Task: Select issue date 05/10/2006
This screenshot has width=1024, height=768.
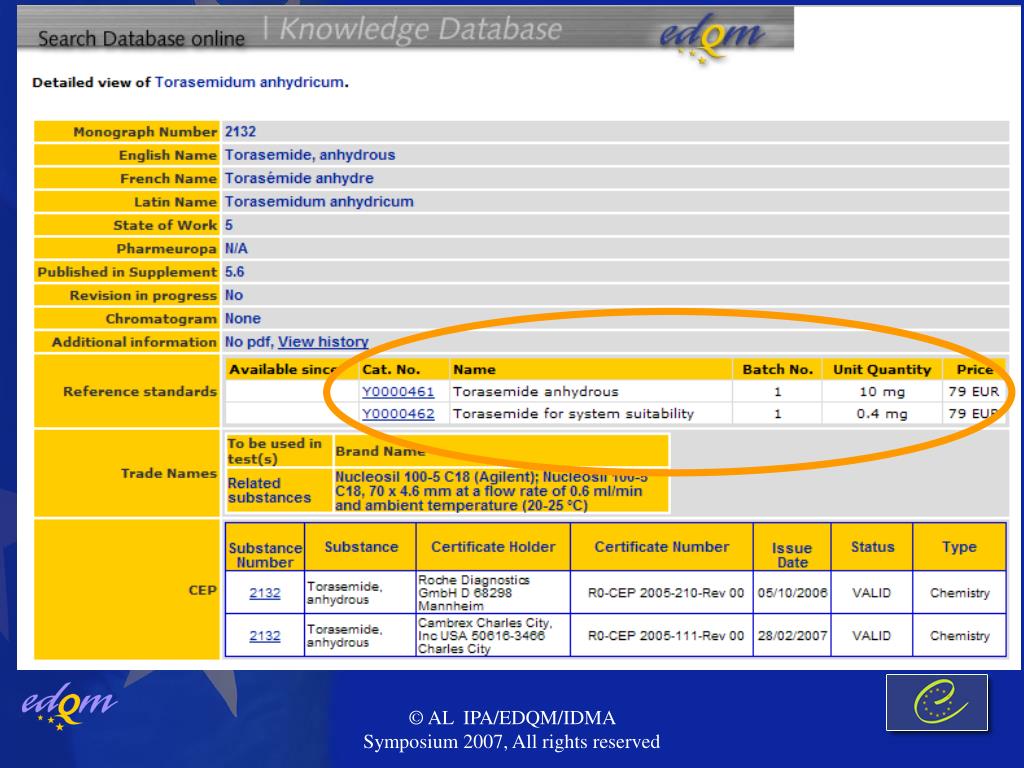Action: (792, 593)
